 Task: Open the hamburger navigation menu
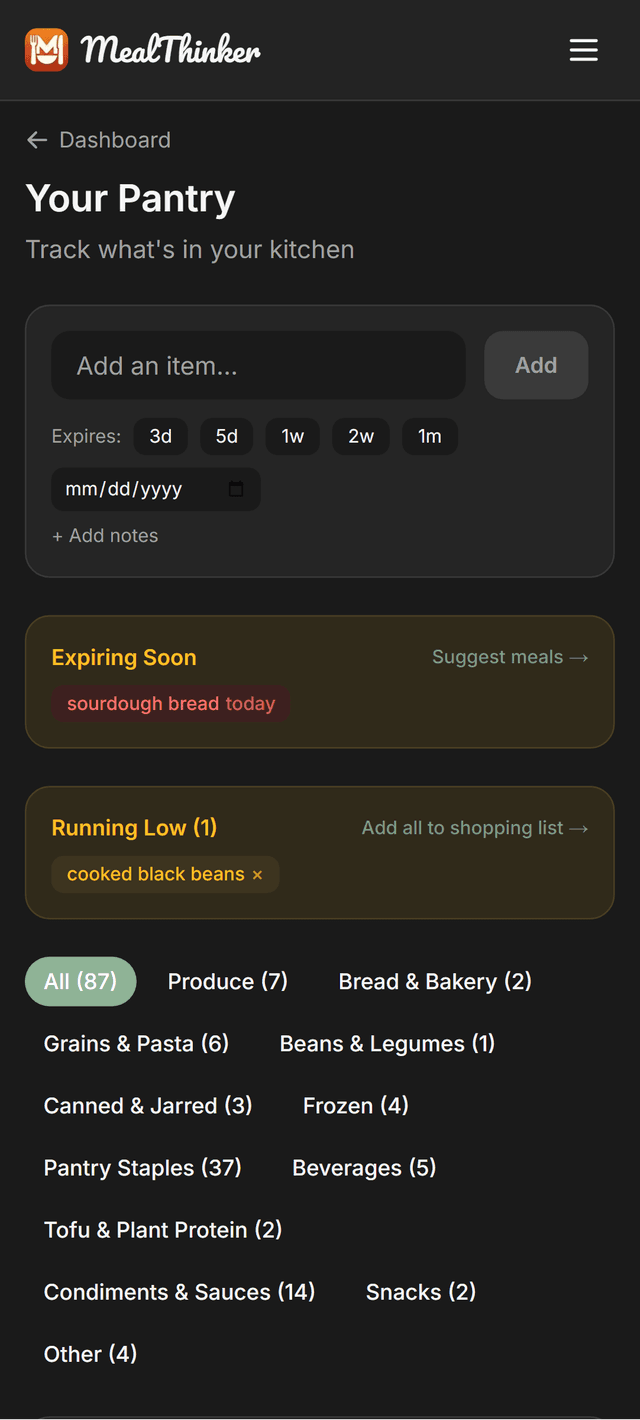pyautogui.click(x=584, y=49)
